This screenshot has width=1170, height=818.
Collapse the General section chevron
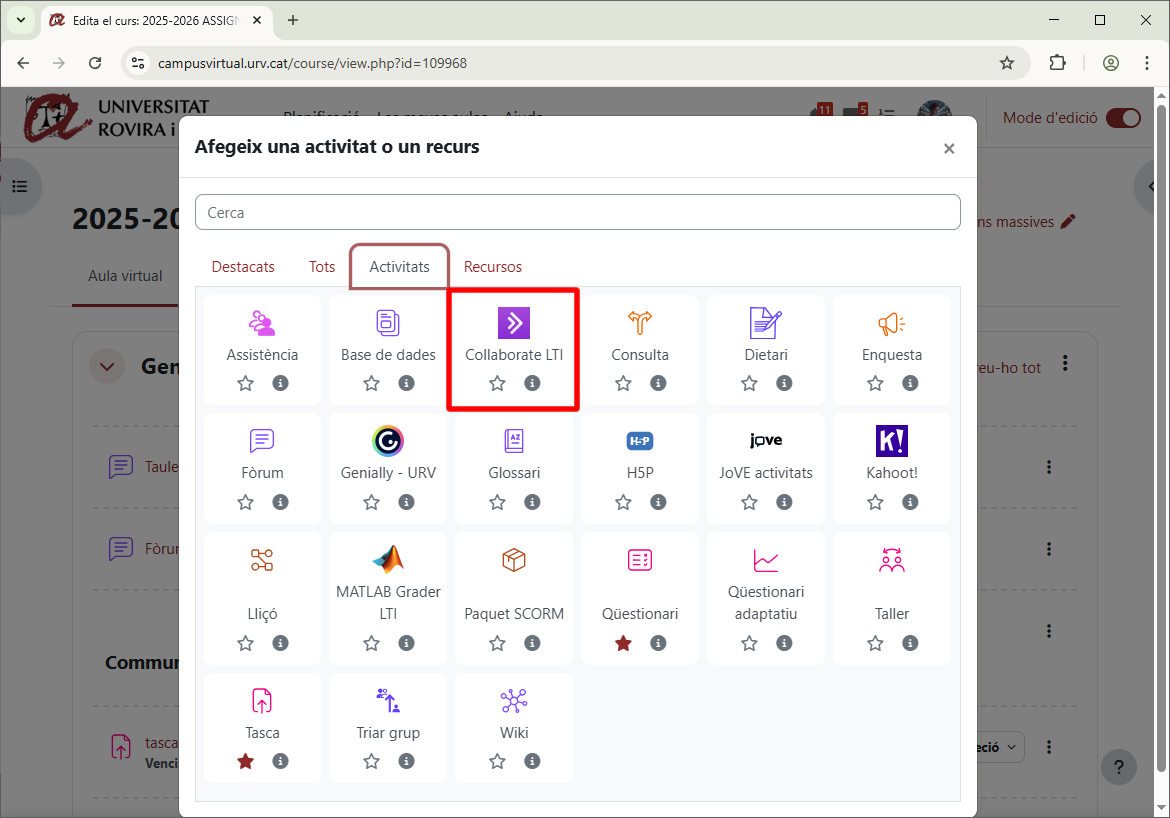(107, 367)
